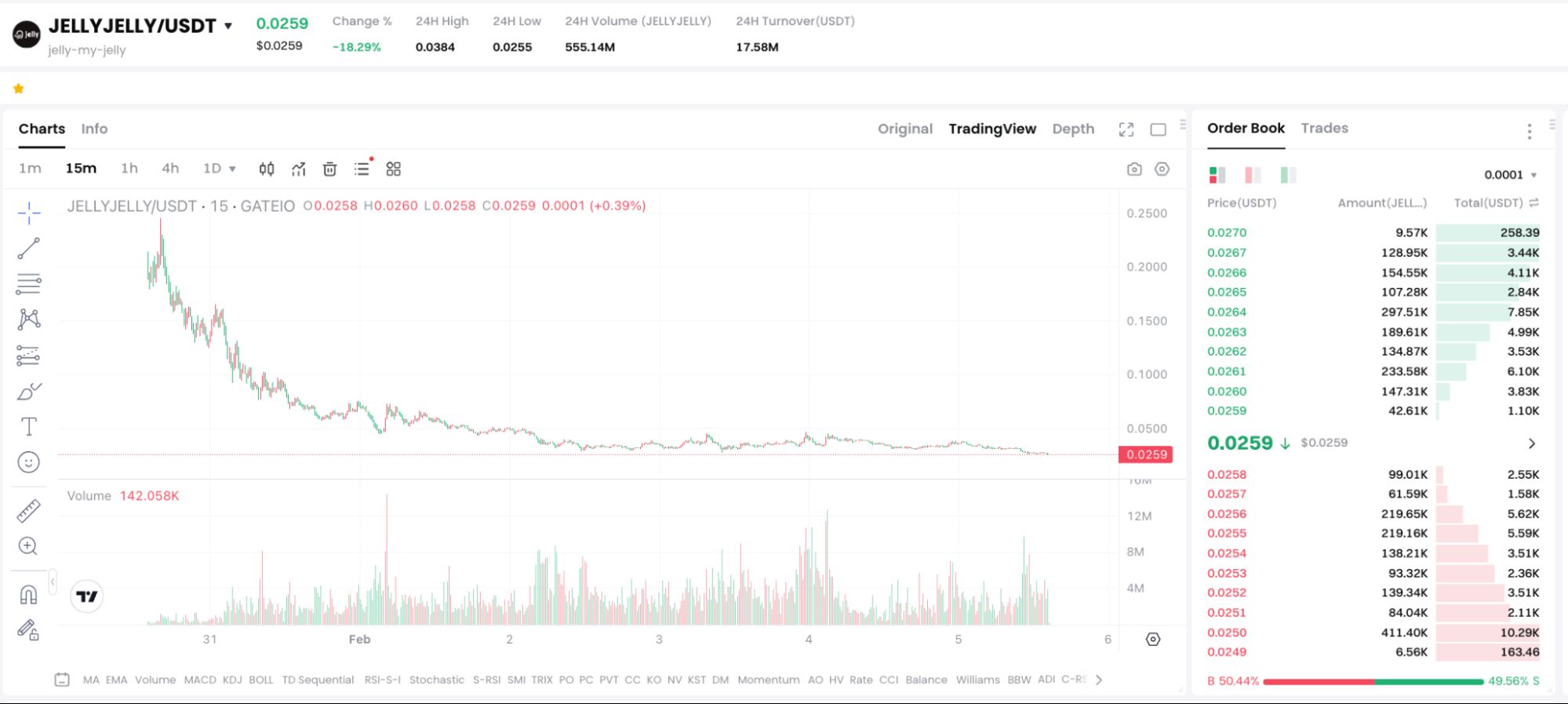This screenshot has width=1568, height=704.
Task: Enter fullscreen chart mode
Action: pyautogui.click(x=1126, y=129)
